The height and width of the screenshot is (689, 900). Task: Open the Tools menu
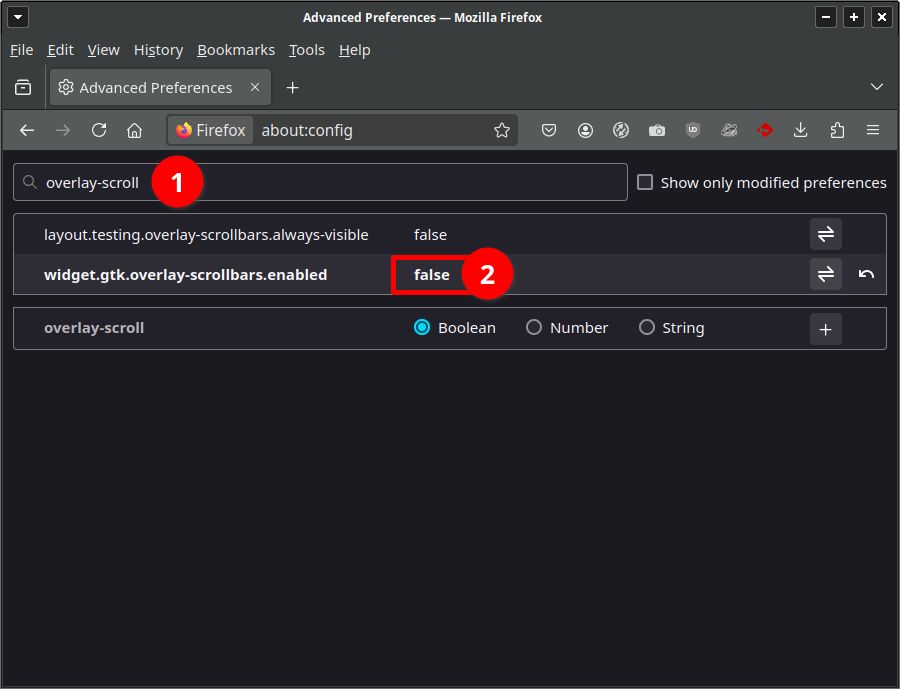pos(307,50)
